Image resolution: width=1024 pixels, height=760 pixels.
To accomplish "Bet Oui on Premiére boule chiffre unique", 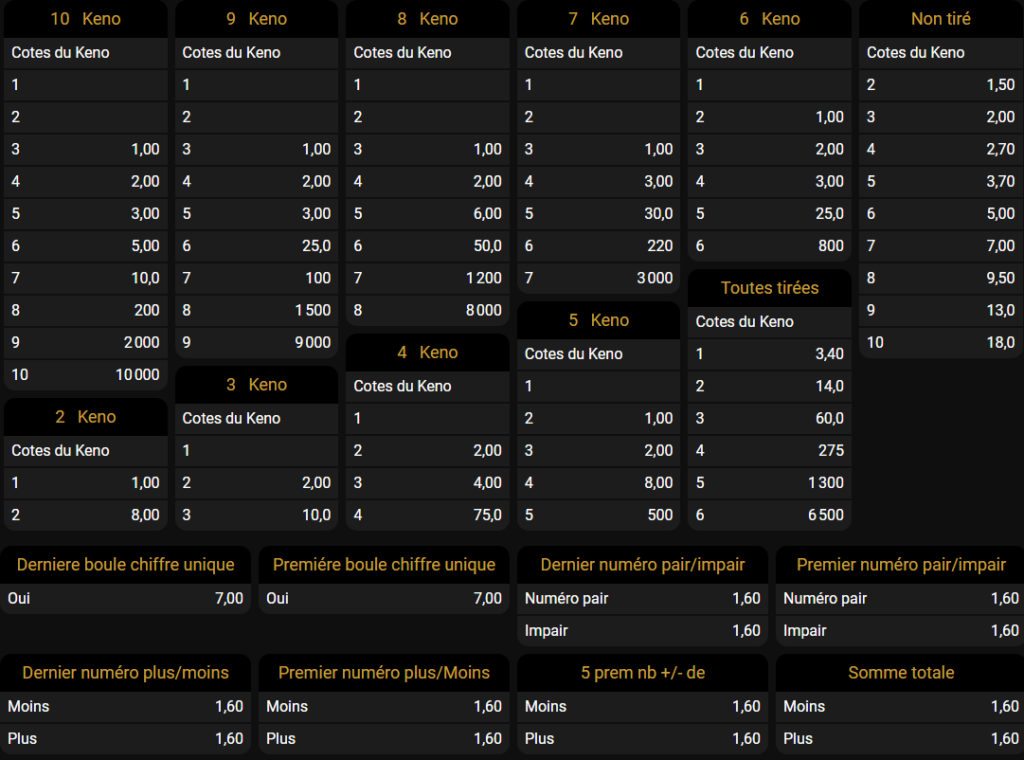I will click(x=384, y=599).
